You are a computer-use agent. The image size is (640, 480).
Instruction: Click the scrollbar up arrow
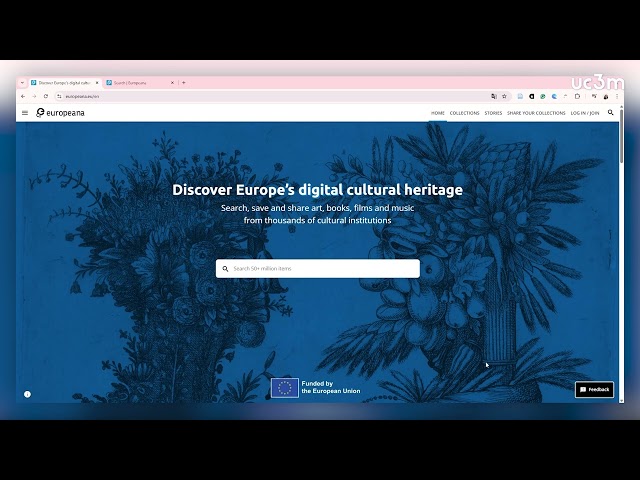tap(622, 107)
